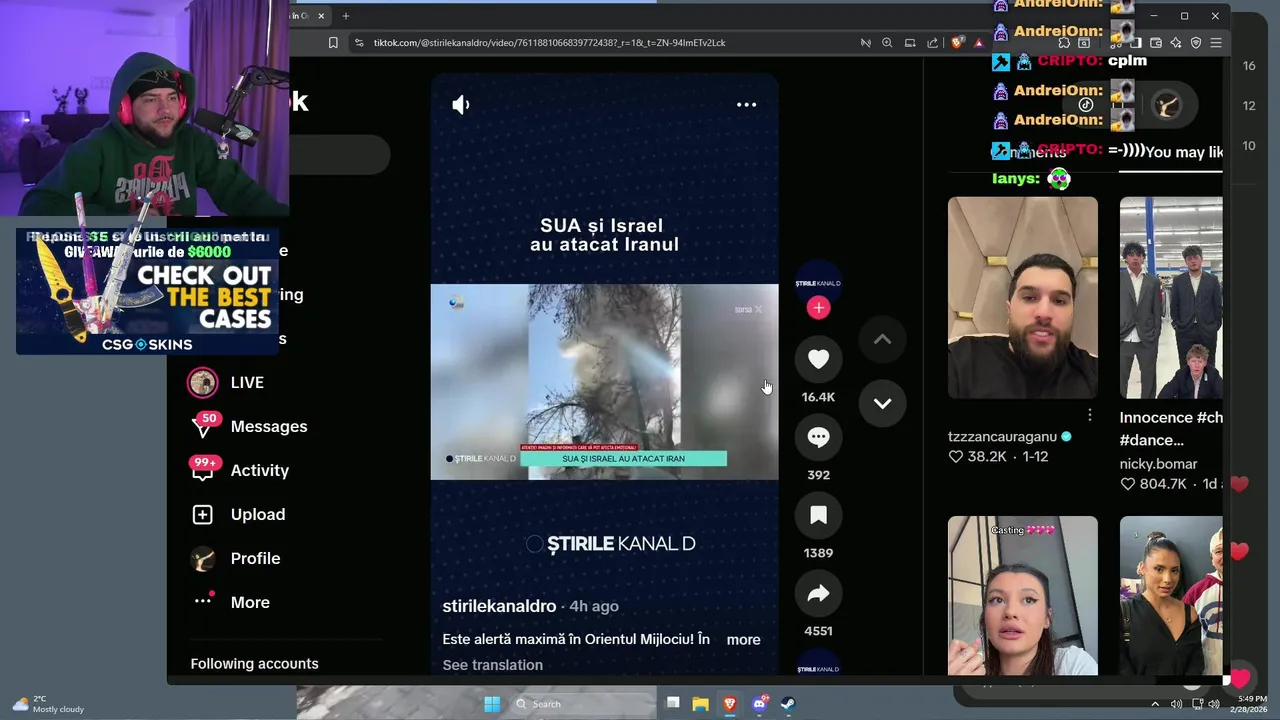
Task: Open the tzzzancauraganu video thumbnail
Action: pos(1022,297)
